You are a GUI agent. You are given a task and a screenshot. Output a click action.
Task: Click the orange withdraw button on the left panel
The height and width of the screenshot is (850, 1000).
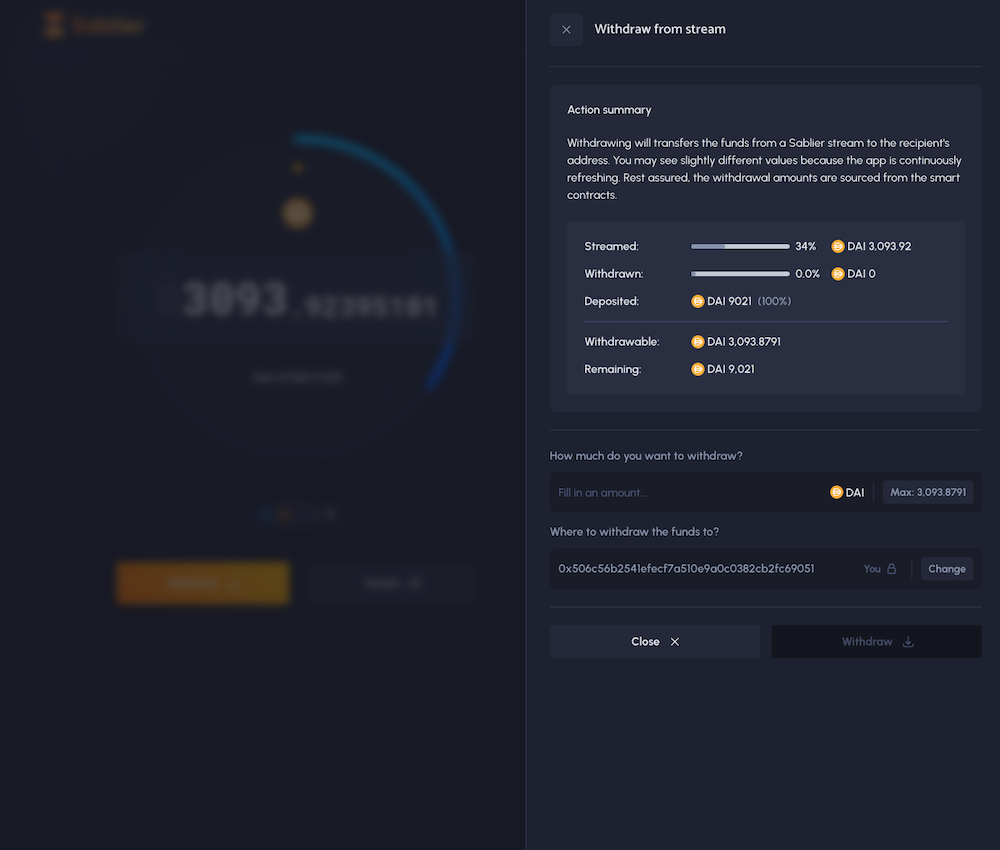[203, 583]
